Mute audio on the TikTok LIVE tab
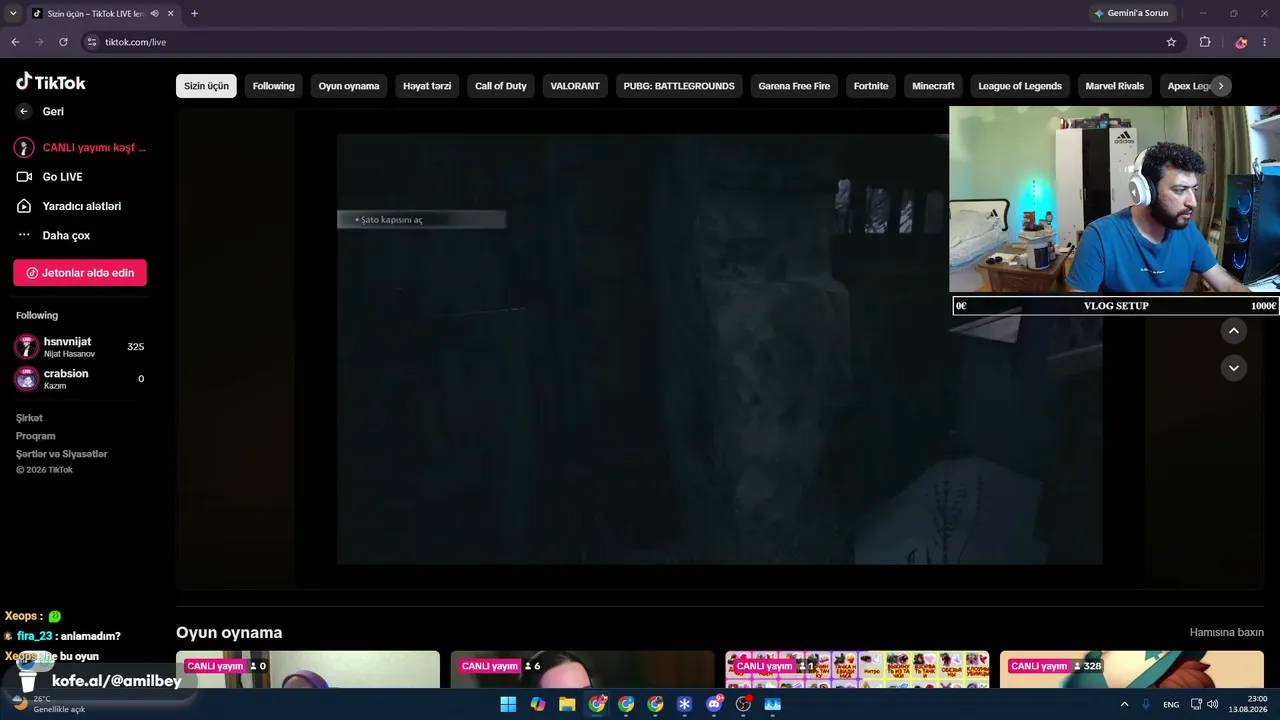Screen dimensions: 1280x720 (x=154, y=13)
